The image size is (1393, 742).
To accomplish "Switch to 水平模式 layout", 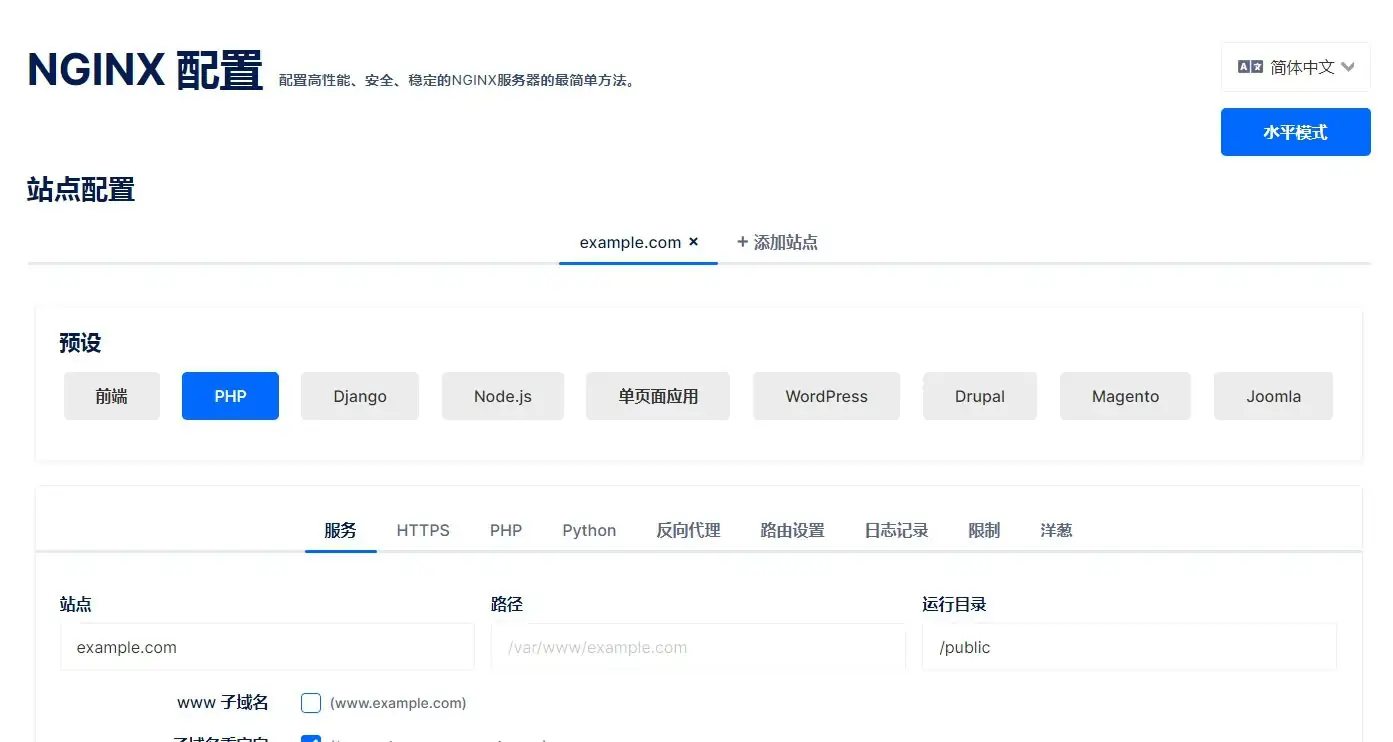I will (x=1295, y=131).
